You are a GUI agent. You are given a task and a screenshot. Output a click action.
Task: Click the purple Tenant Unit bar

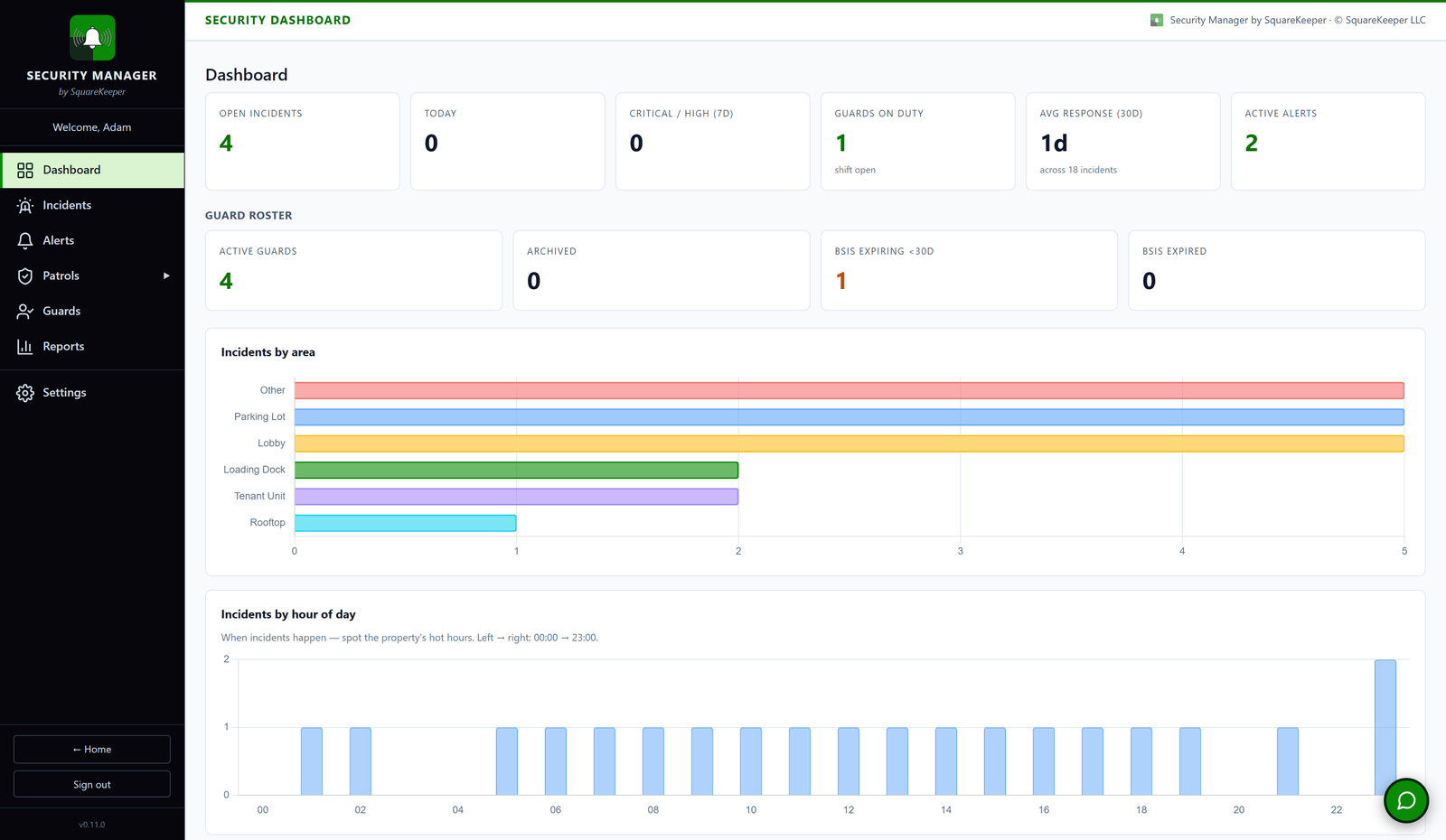click(x=516, y=496)
